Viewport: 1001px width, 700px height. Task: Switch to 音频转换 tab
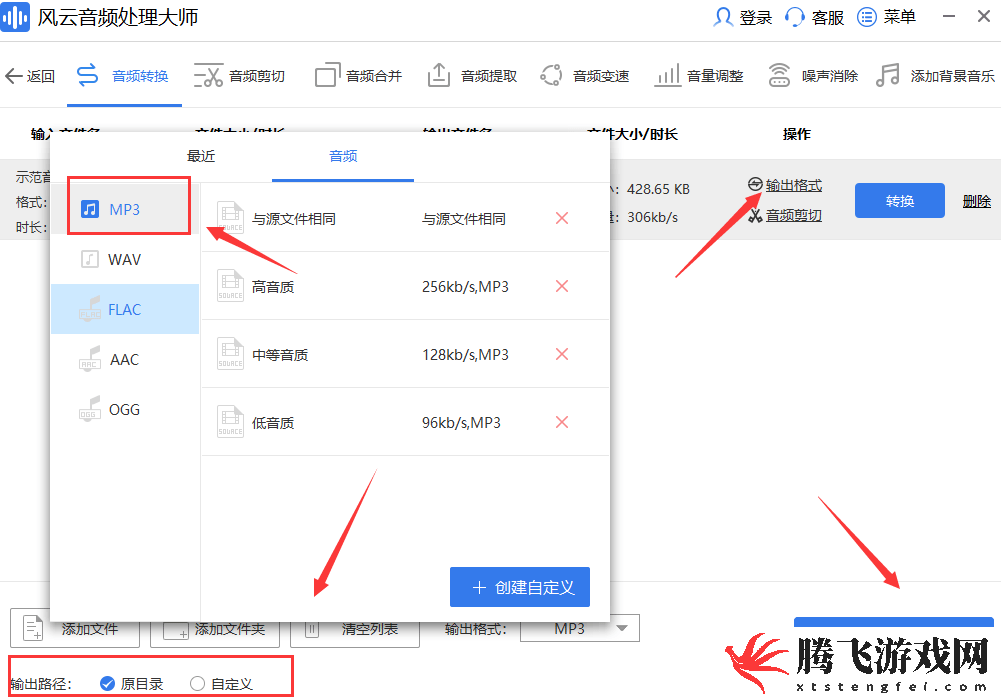(x=123, y=76)
